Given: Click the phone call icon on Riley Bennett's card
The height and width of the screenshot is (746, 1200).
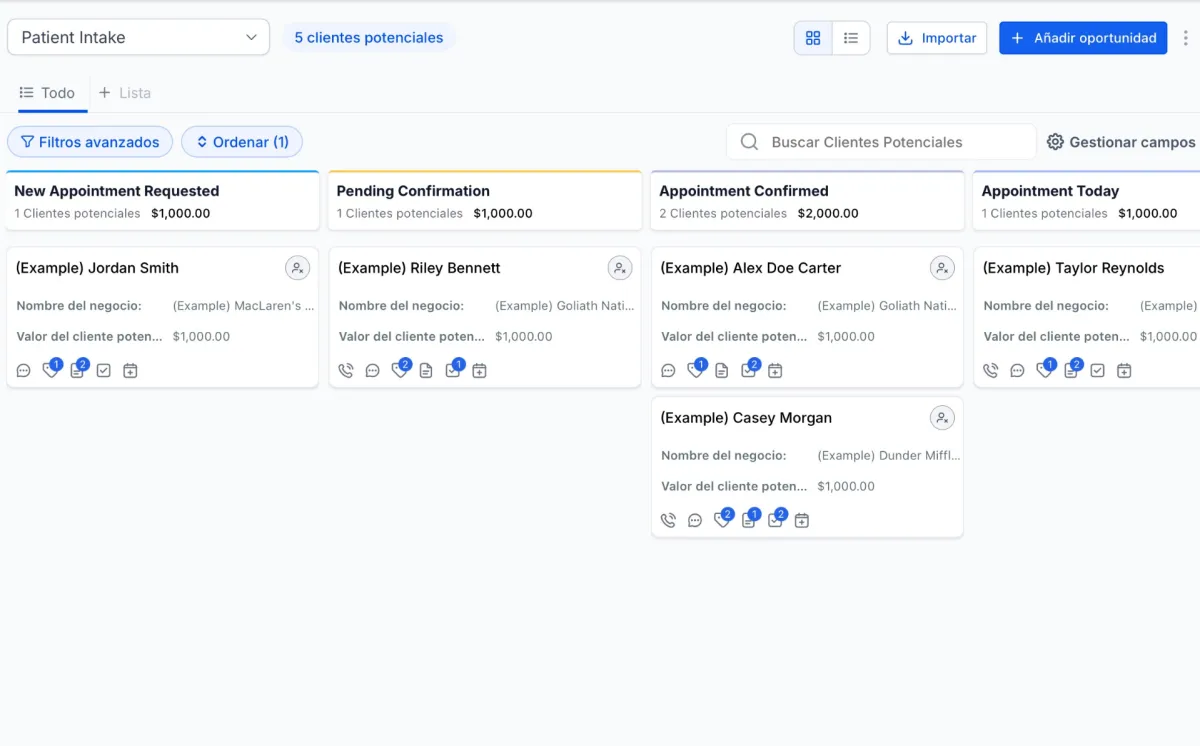Looking at the screenshot, I should click(346, 371).
